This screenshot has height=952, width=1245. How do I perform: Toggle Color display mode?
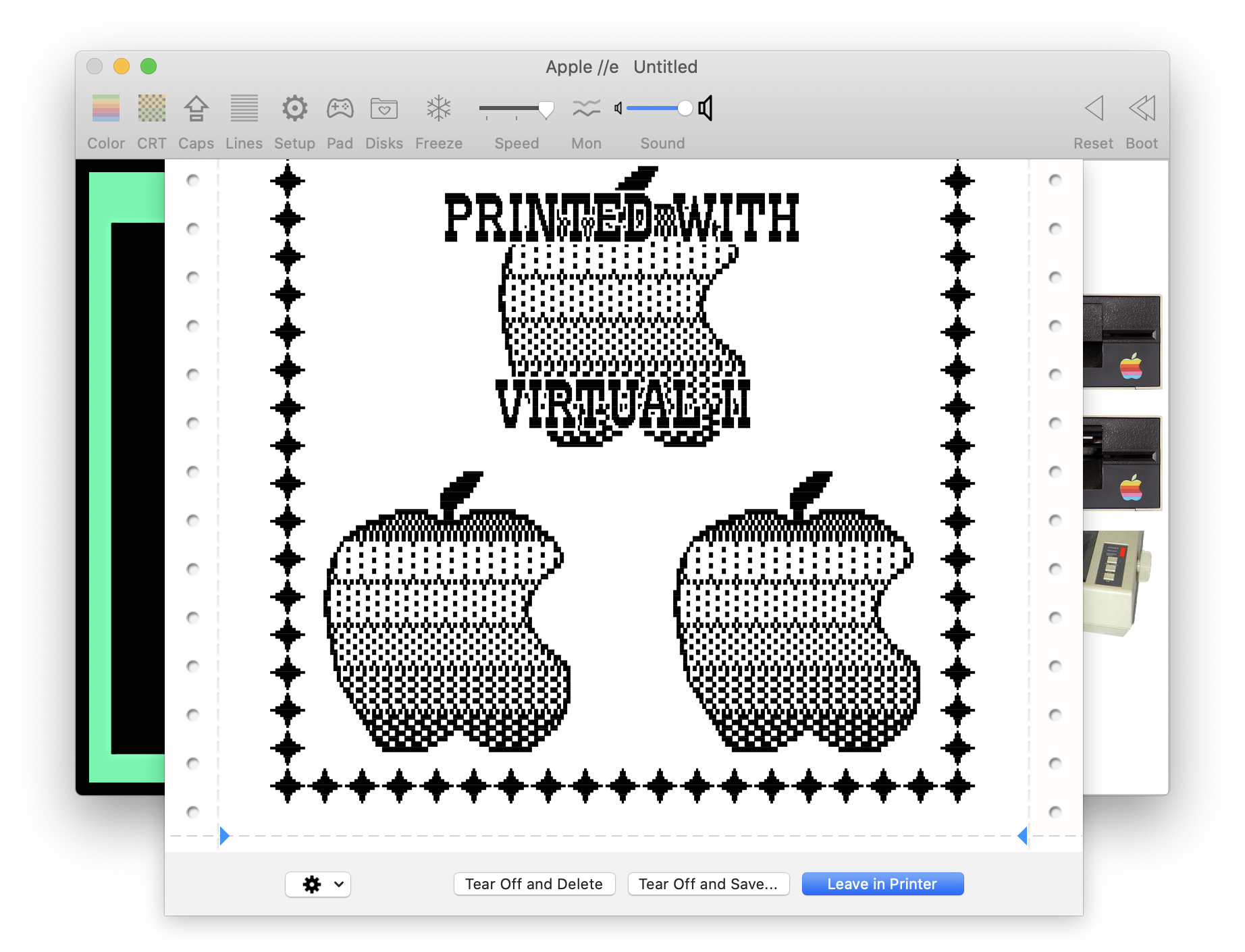point(106,109)
